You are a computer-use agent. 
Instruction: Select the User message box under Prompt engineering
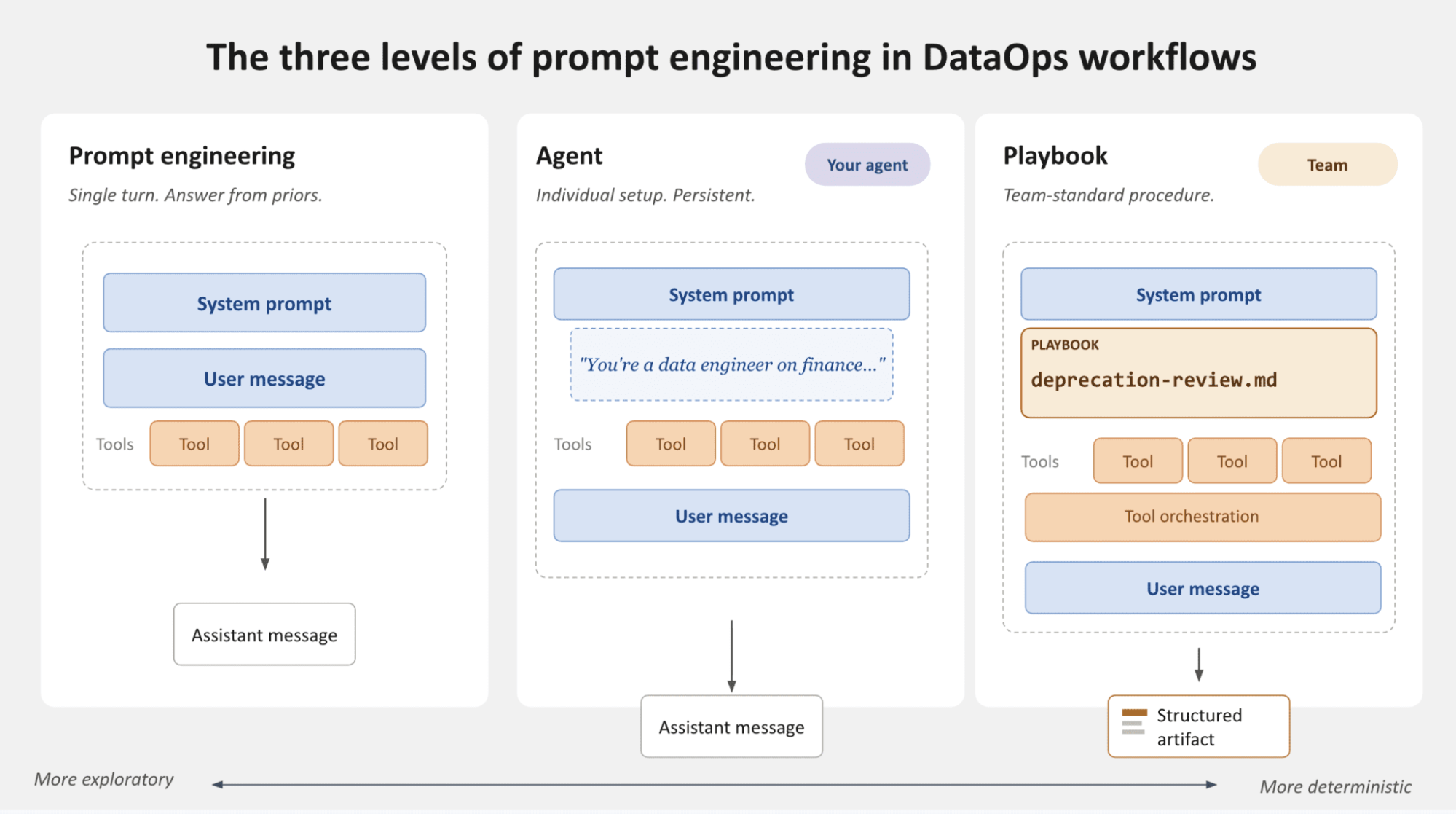(x=264, y=378)
